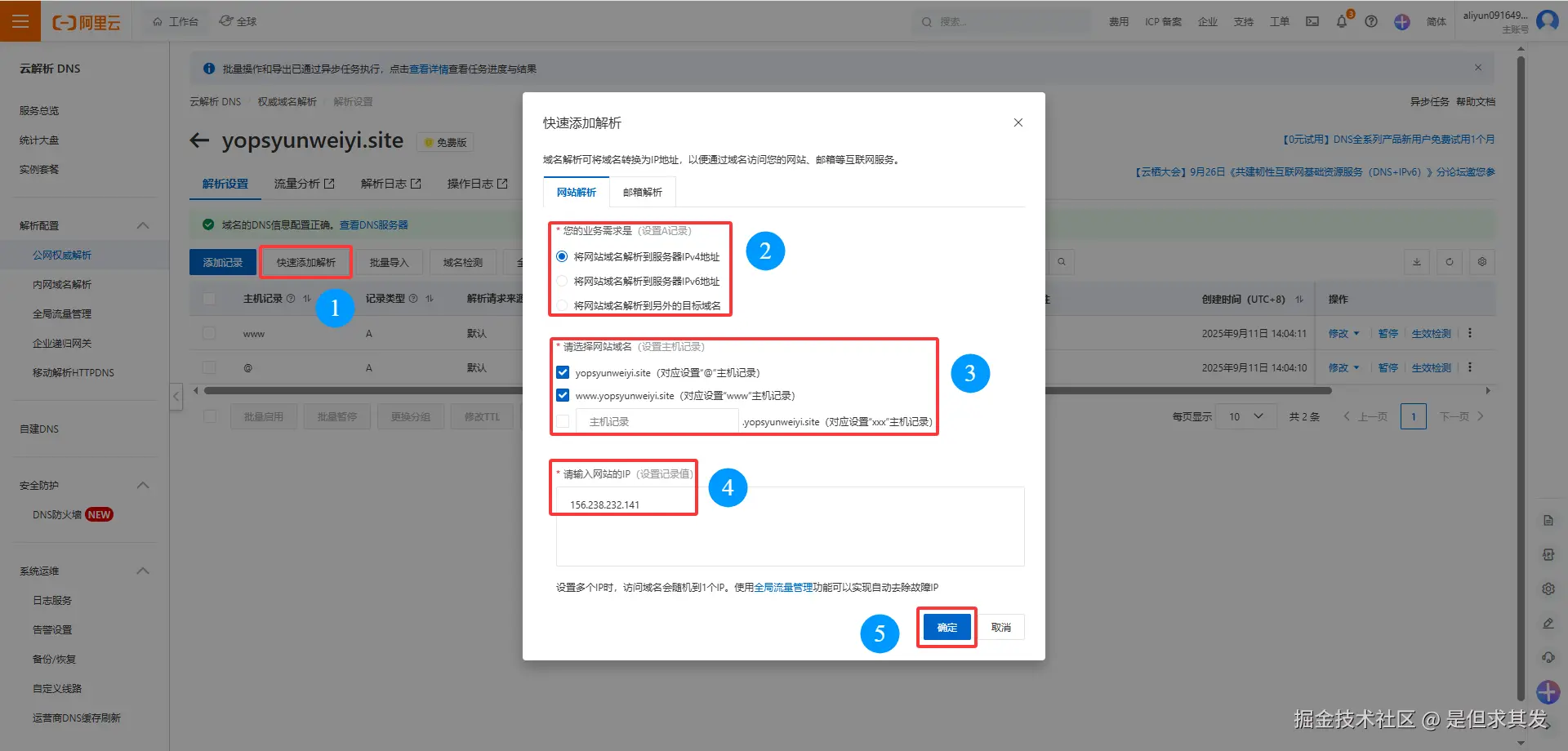Check the custom 主机记录 checkbox

pyautogui.click(x=563, y=420)
